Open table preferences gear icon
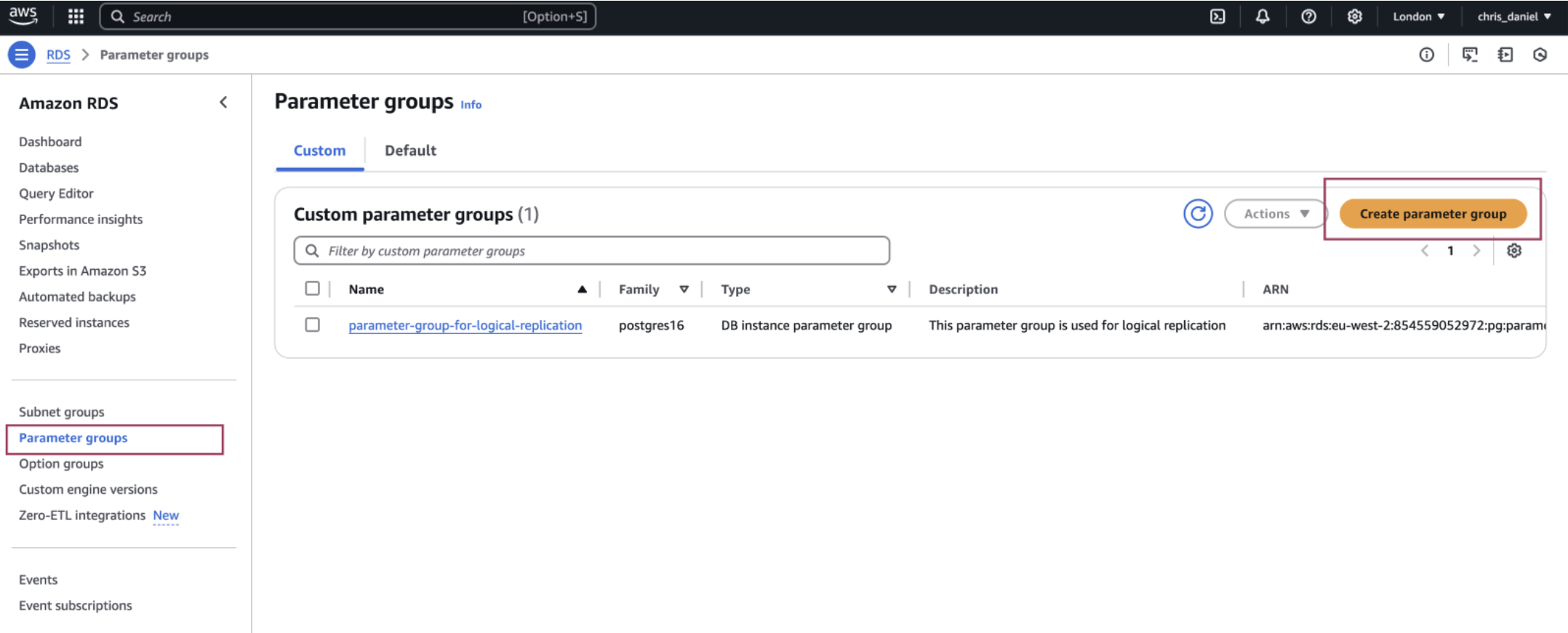1568x633 pixels. coord(1514,251)
